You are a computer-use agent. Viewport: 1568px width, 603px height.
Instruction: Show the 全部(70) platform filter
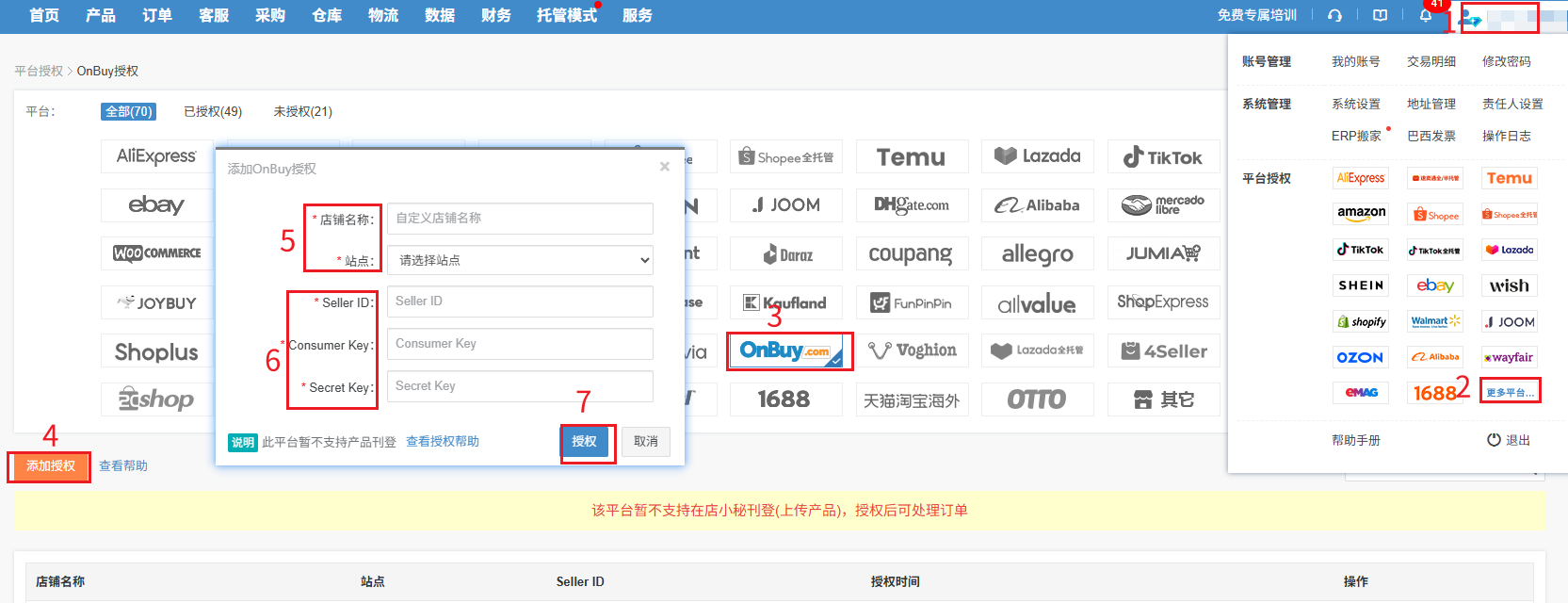click(129, 111)
